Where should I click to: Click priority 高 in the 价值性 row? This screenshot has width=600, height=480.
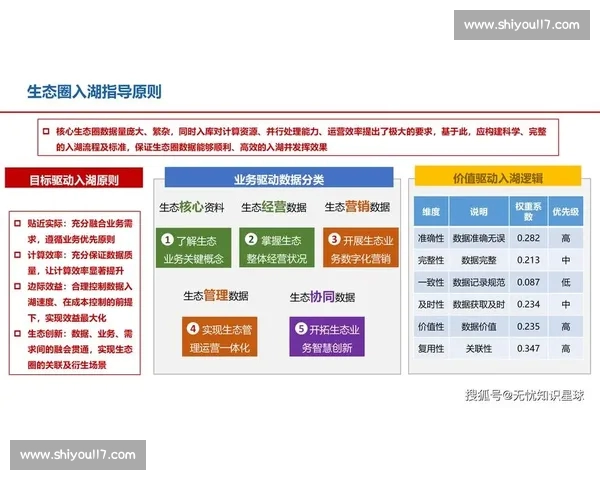(x=566, y=327)
